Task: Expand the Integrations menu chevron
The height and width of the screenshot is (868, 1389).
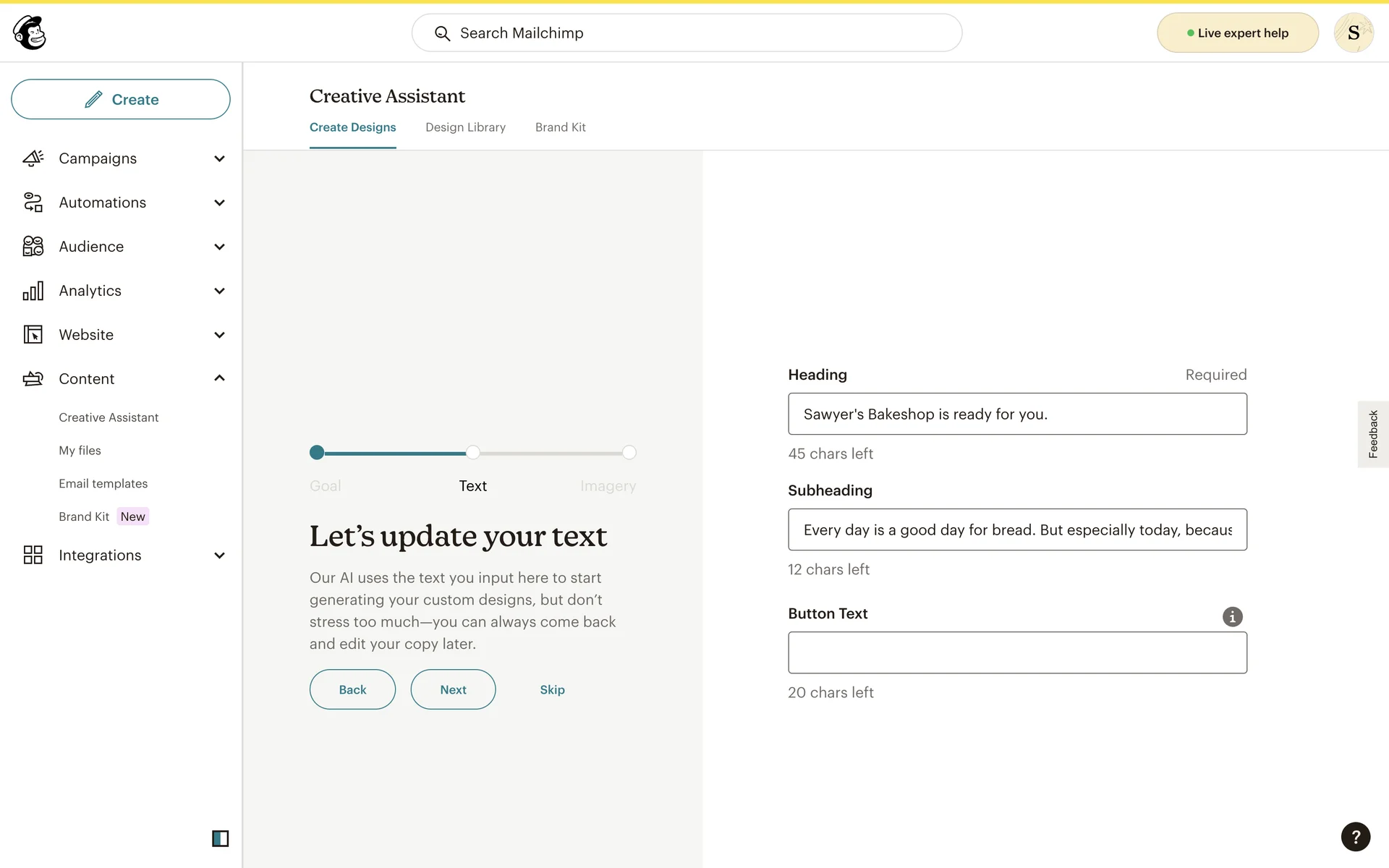Action: pyautogui.click(x=219, y=556)
